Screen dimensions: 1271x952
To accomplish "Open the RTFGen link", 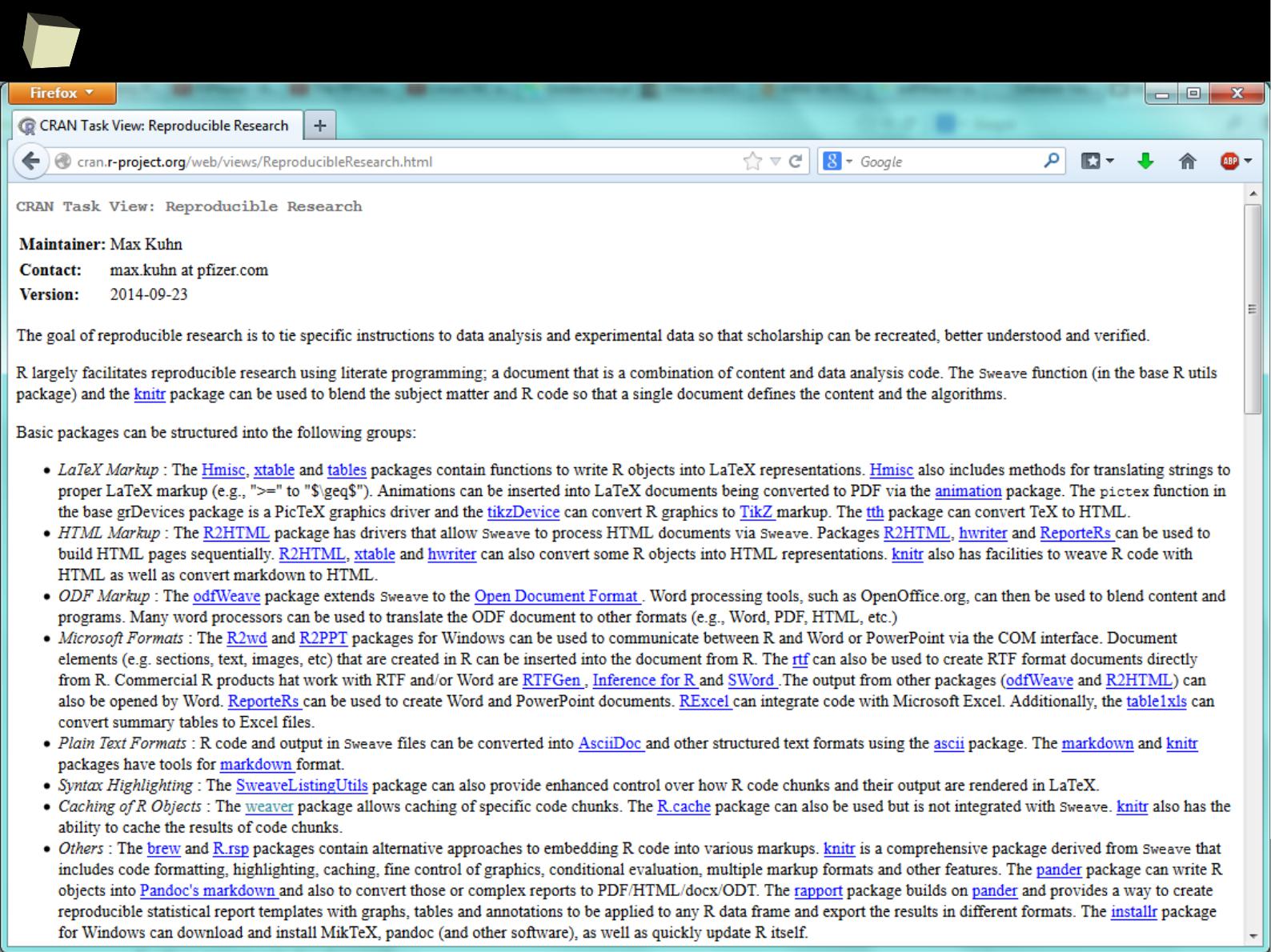I will (554, 680).
